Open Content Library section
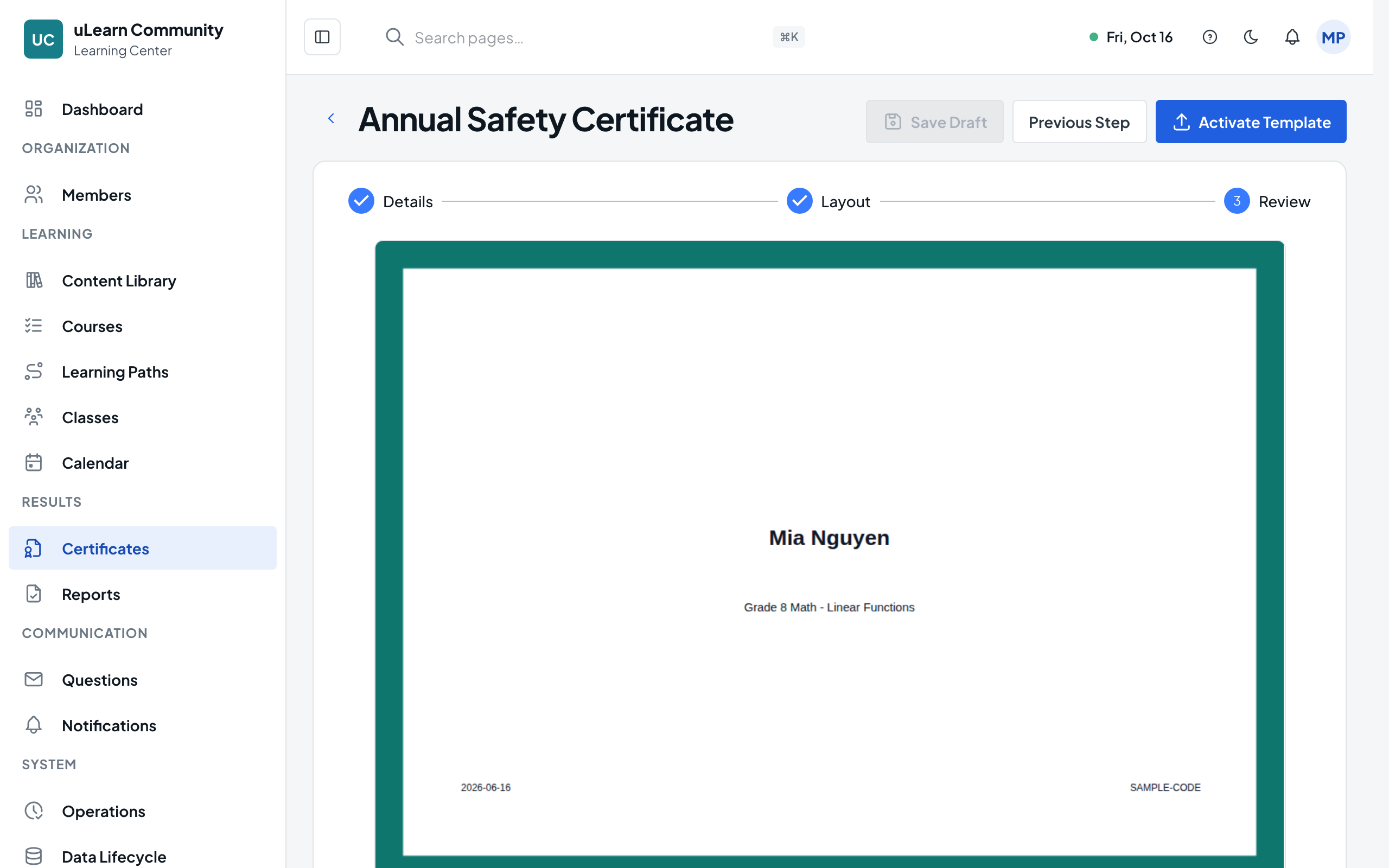 point(142,280)
